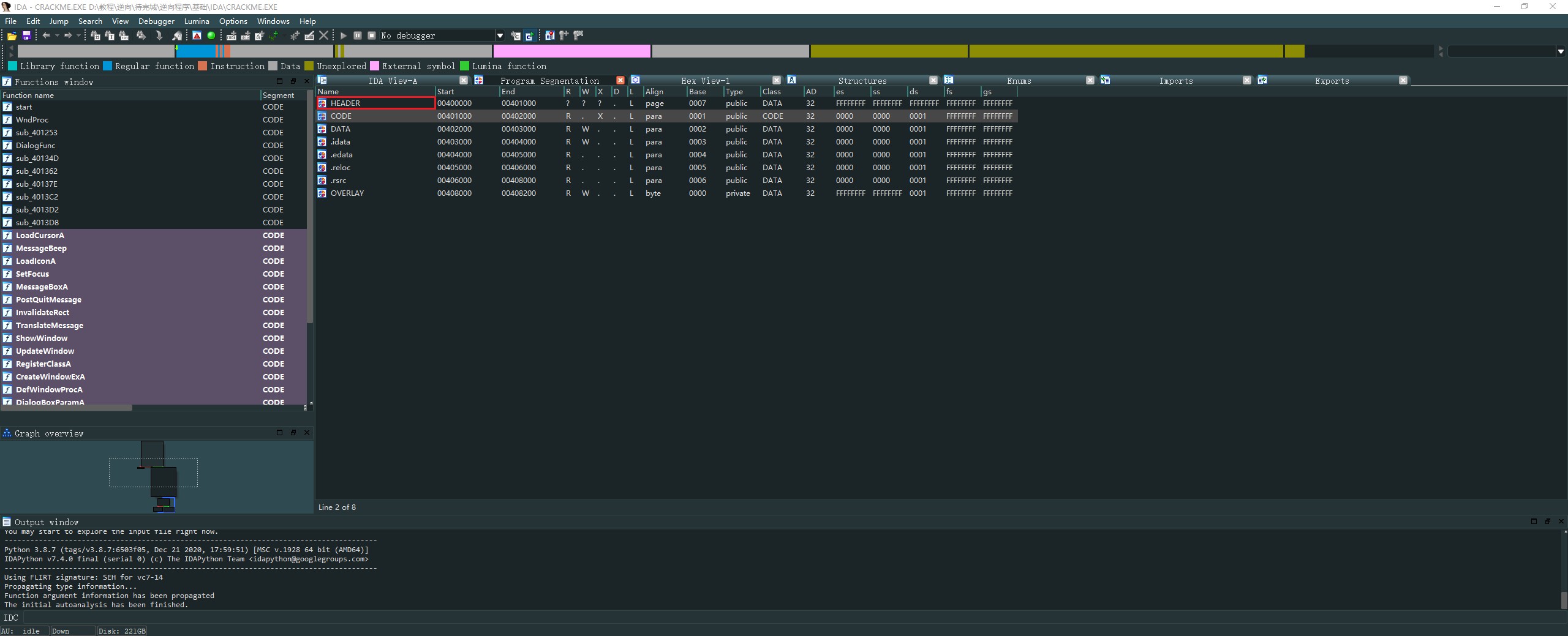
Task: Open the File menu
Action: click(x=11, y=21)
